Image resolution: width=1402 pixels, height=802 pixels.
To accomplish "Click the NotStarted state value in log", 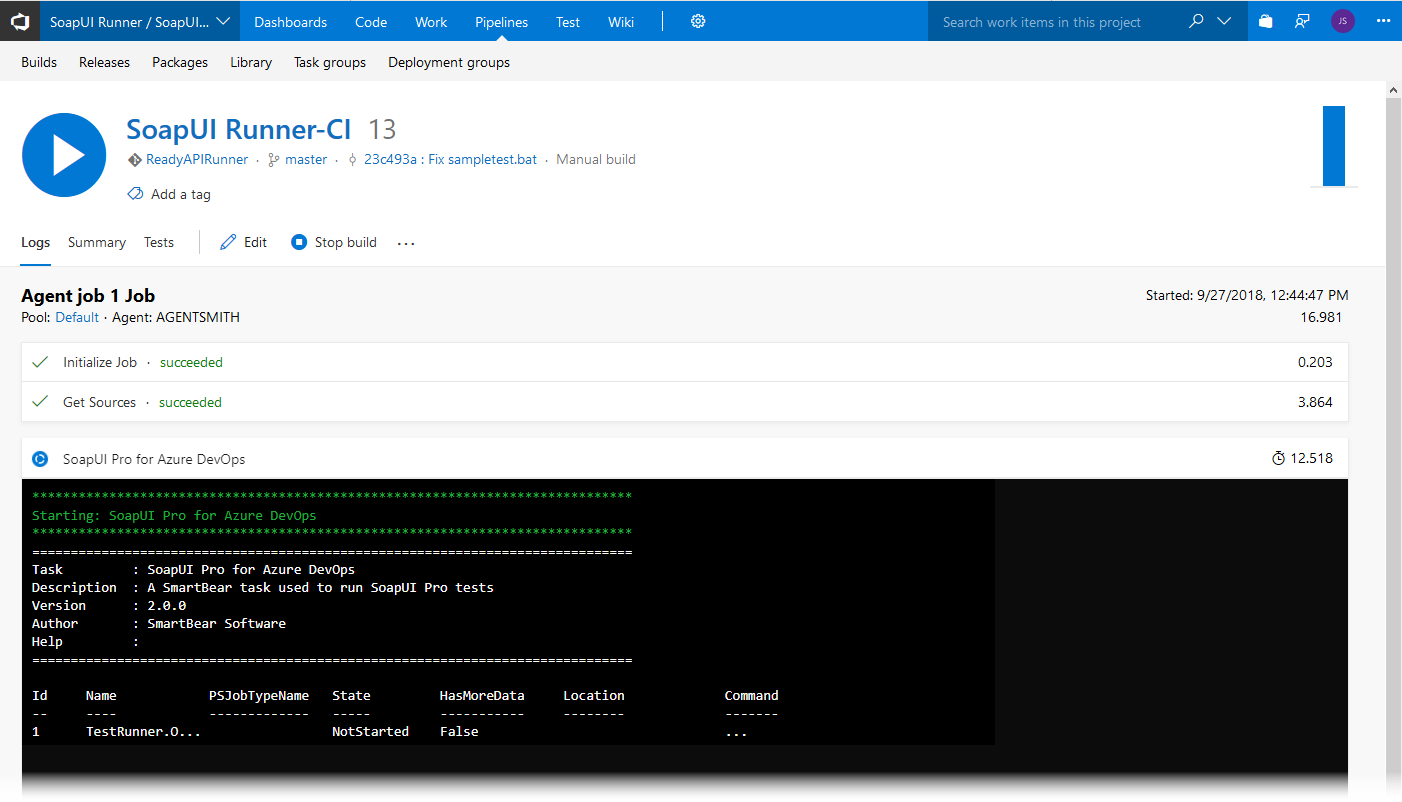I will 370,731.
